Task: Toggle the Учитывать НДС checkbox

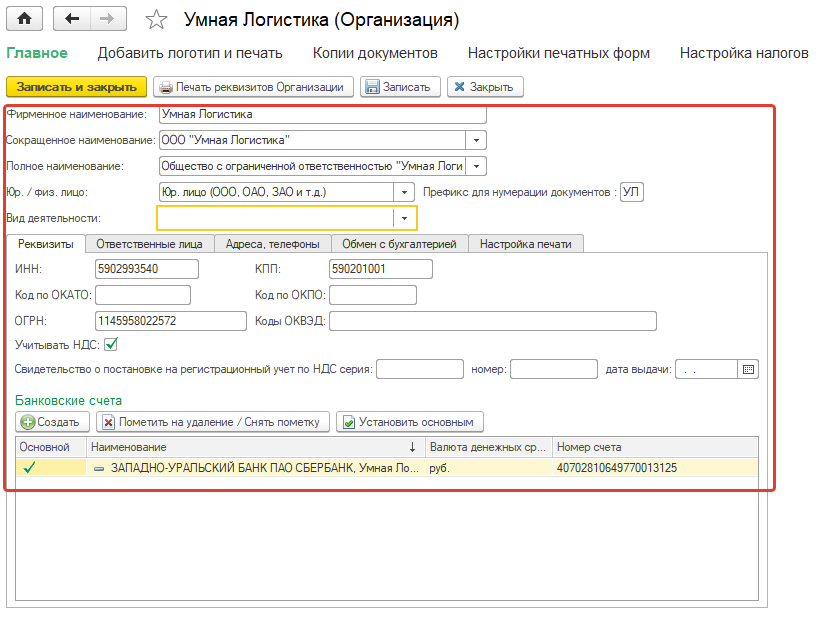Action: tap(111, 345)
